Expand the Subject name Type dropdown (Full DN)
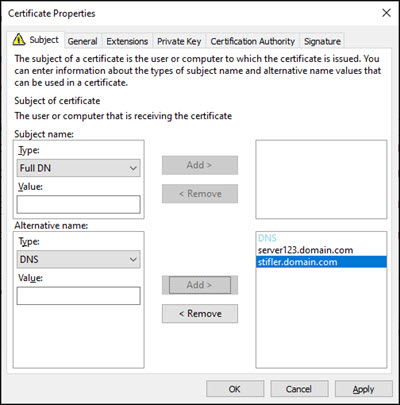Screen dimensions: 400x405 (x=79, y=168)
